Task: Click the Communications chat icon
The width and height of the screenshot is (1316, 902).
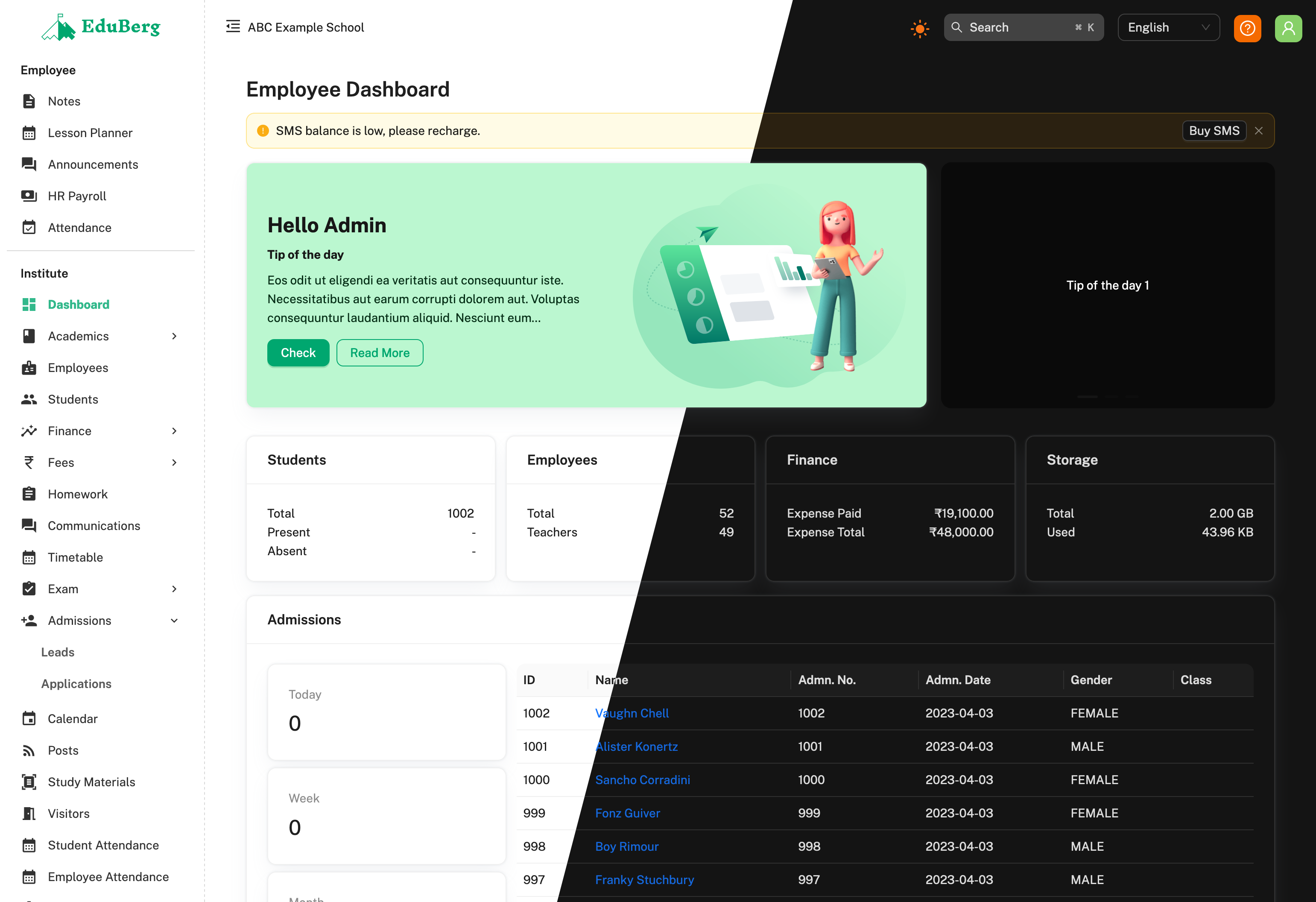Action: (29, 526)
